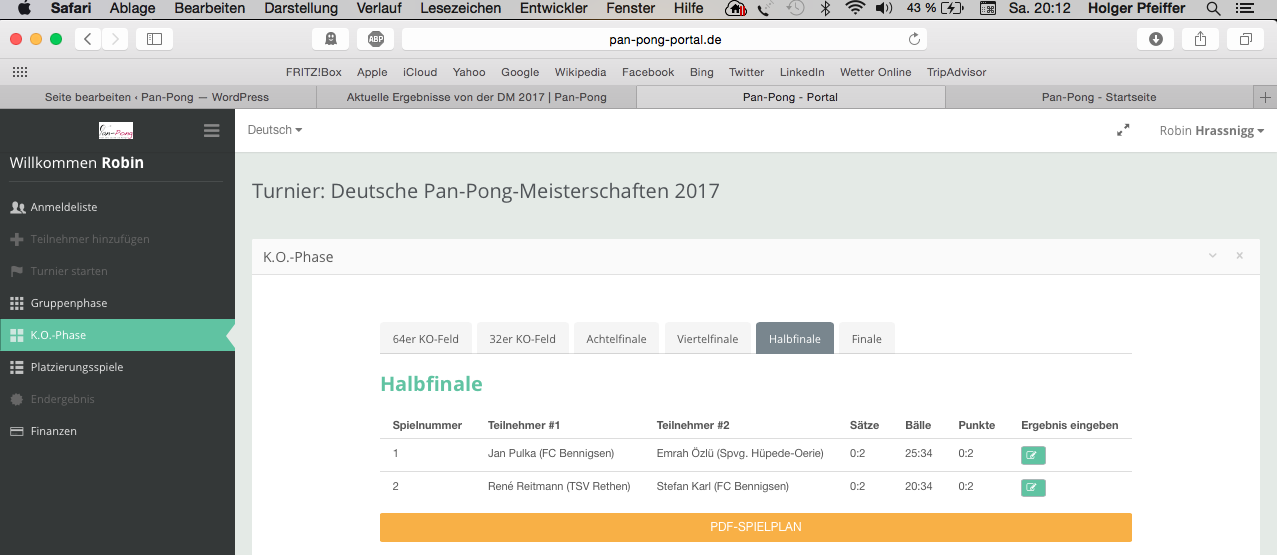Image resolution: width=1277 pixels, height=555 pixels.
Task: Toggle the sidebar hamburger menu icon
Action: 211,130
